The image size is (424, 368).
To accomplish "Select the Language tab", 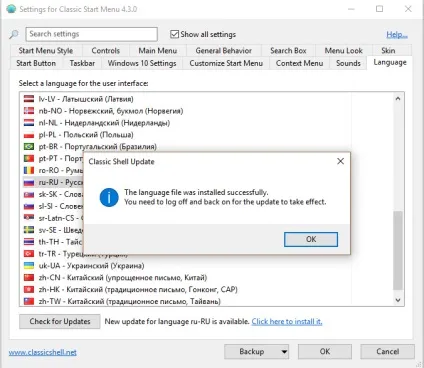I will pyautogui.click(x=390, y=62).
